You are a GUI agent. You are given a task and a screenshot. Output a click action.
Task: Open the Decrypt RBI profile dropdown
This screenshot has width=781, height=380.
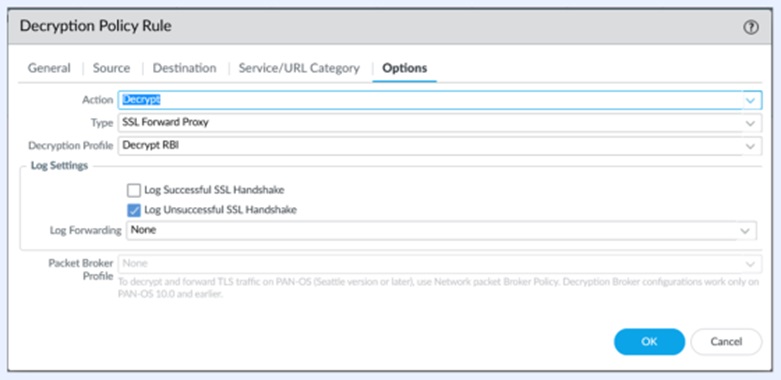coord(440,146)
